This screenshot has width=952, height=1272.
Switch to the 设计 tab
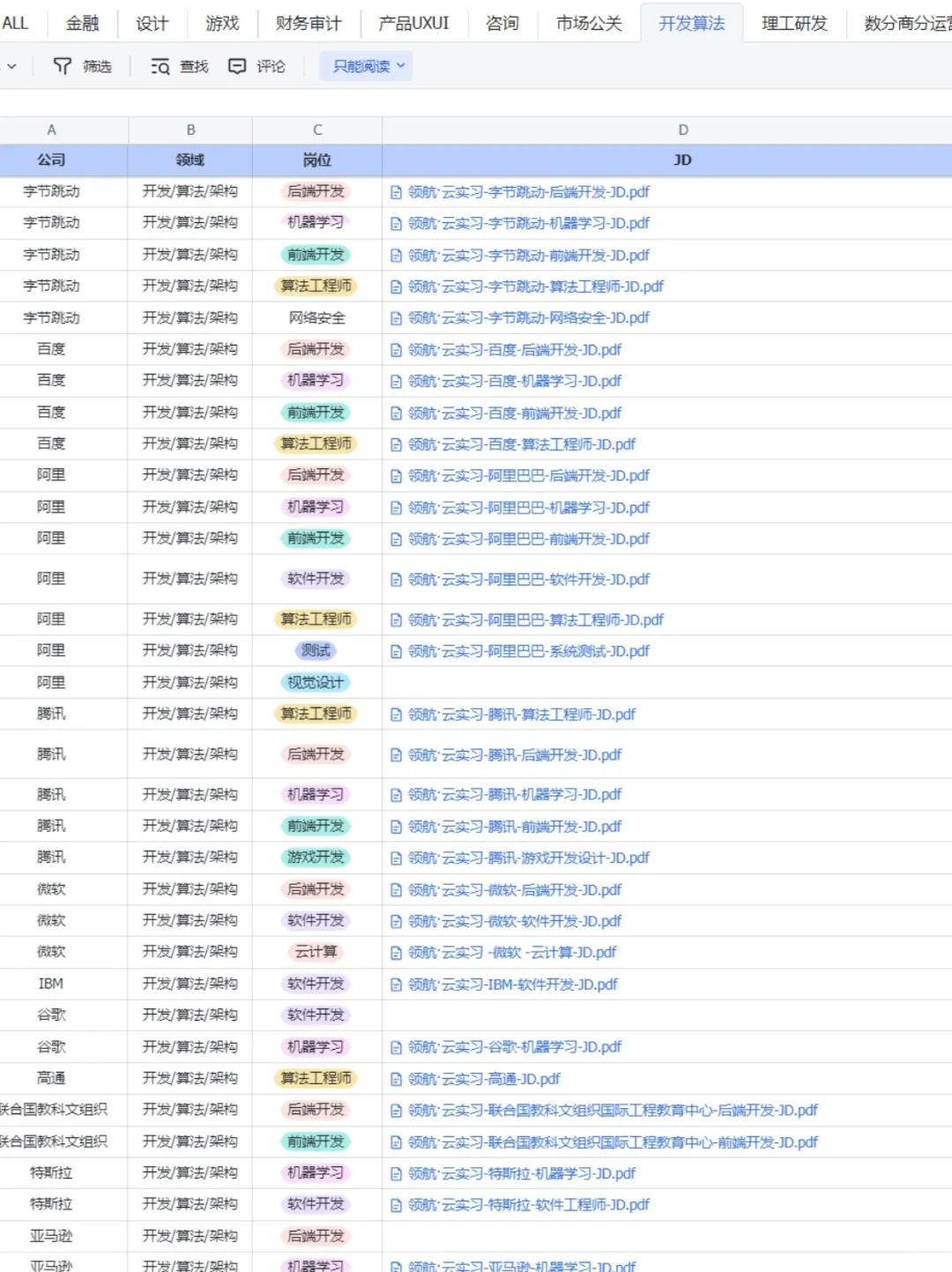tap(152, 23)
